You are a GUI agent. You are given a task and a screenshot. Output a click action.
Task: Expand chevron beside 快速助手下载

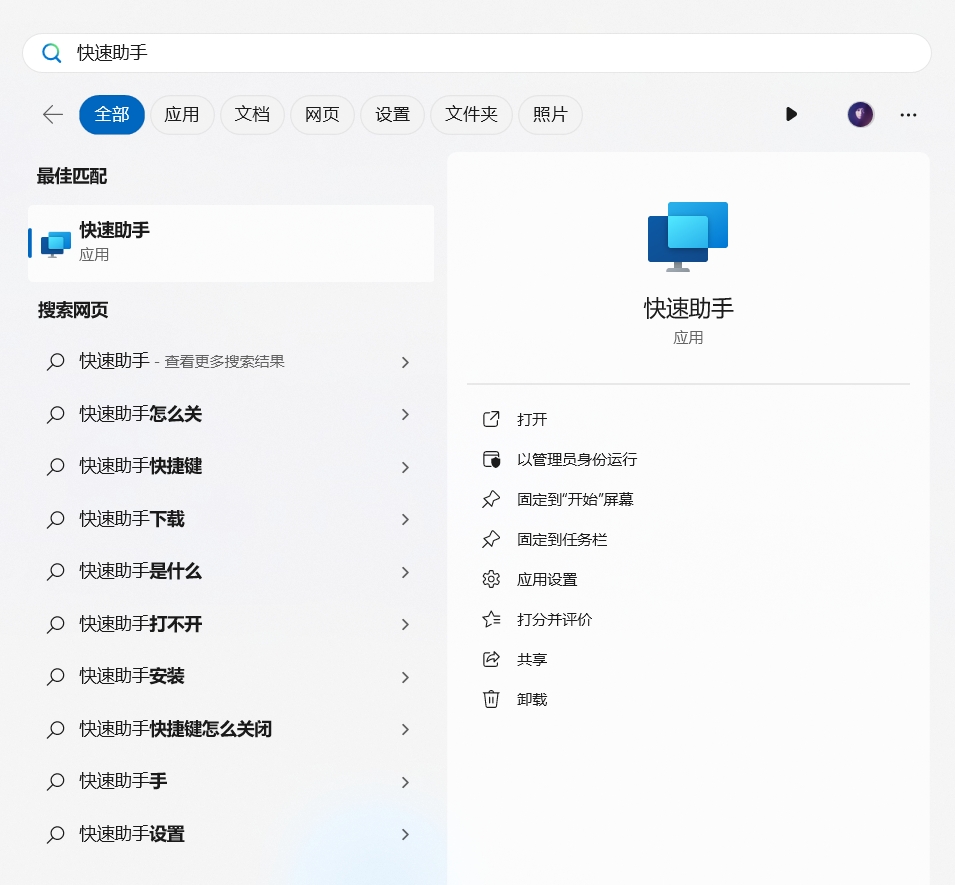click(406, 520)
